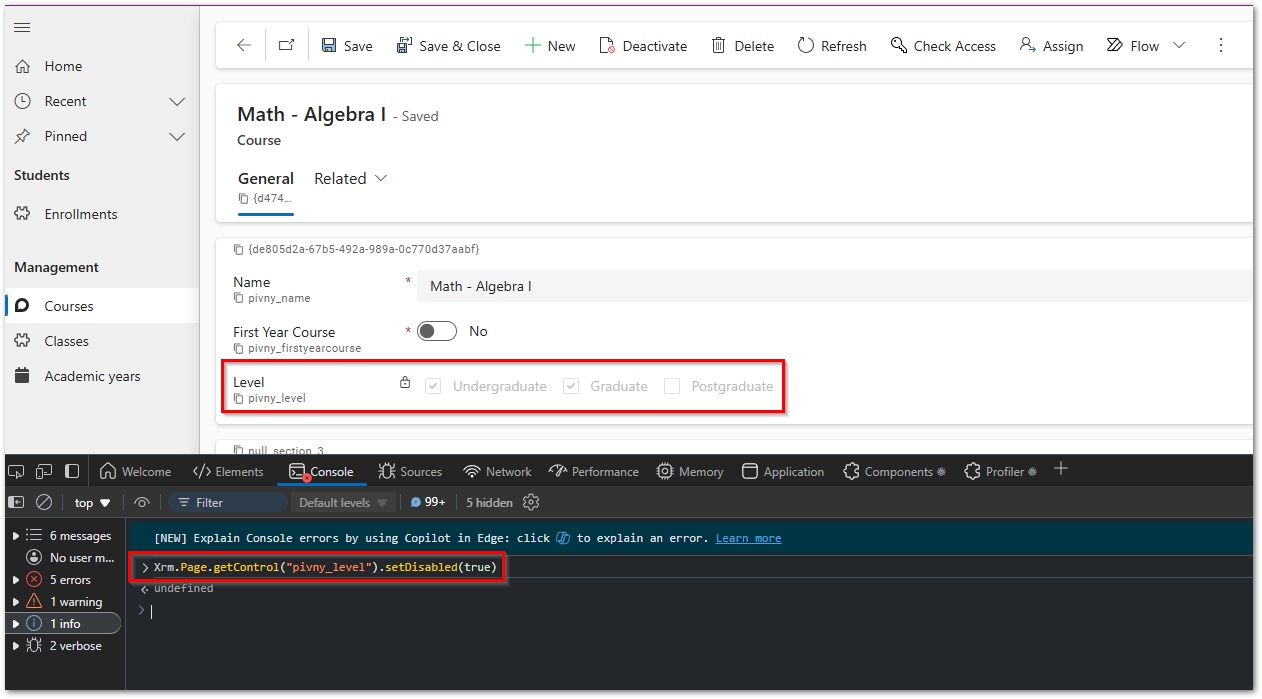
Task: Select the Console DevTools tab
Action: 321,471
